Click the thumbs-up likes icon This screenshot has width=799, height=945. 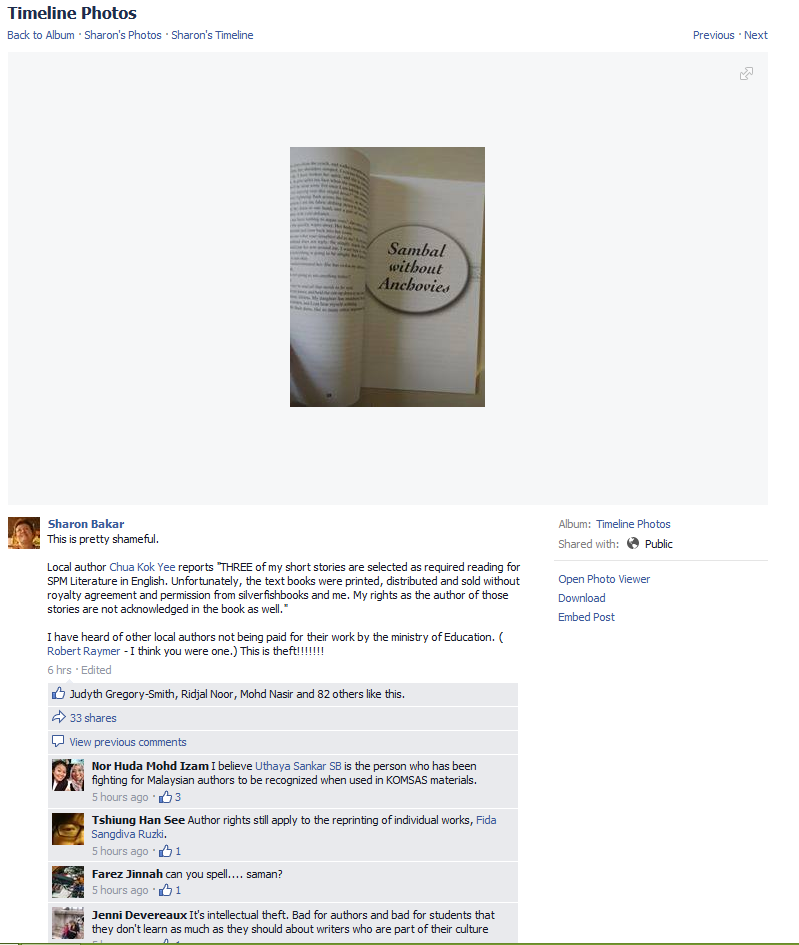[58, 694]
